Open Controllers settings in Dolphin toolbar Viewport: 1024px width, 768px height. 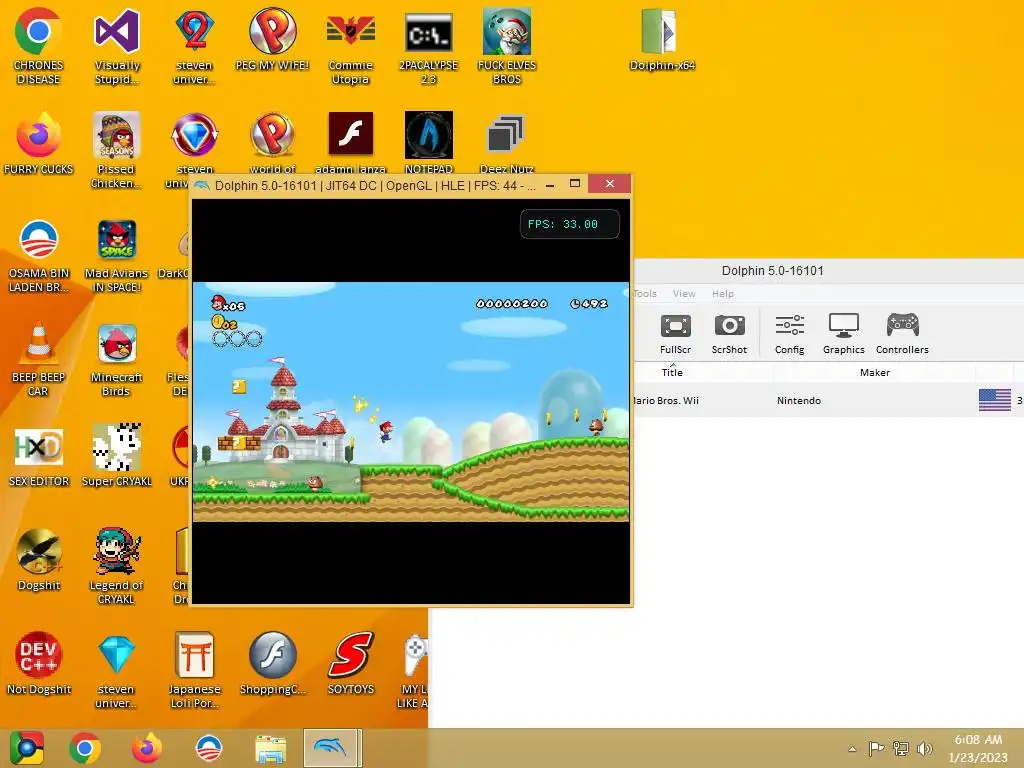click(x=902, y=334)
